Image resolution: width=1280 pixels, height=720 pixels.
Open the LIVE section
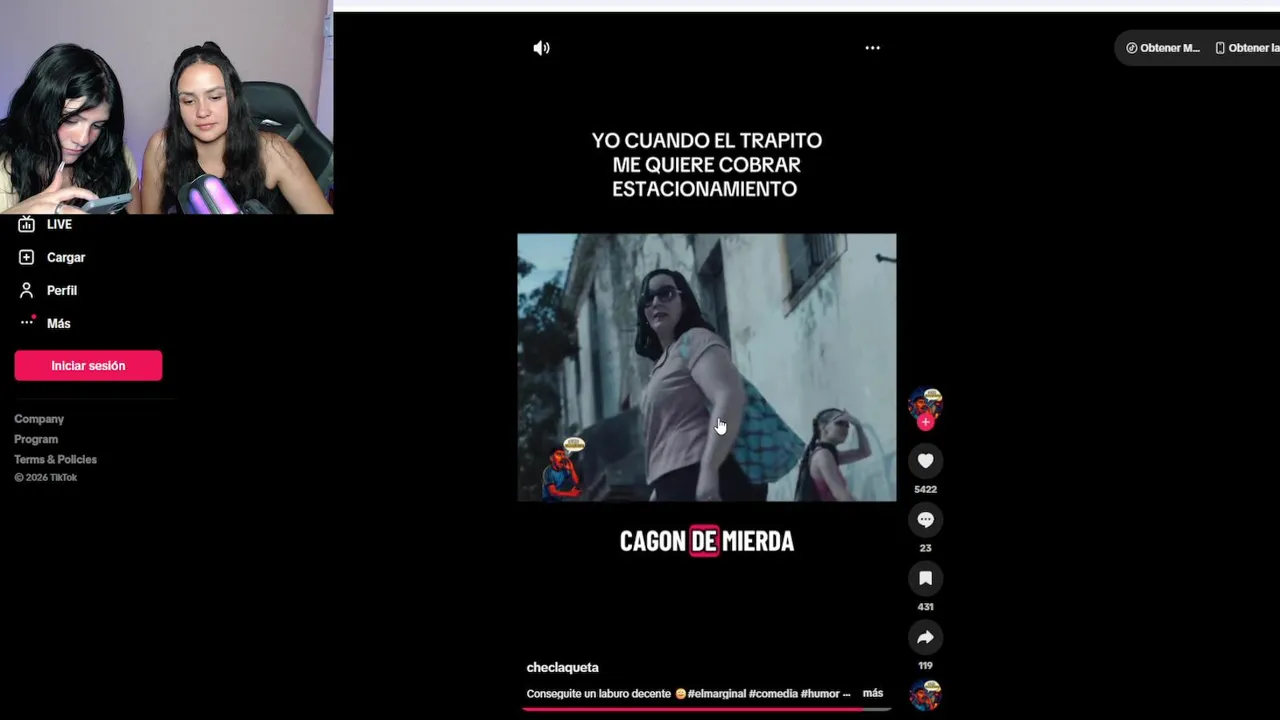coord(59,224)
